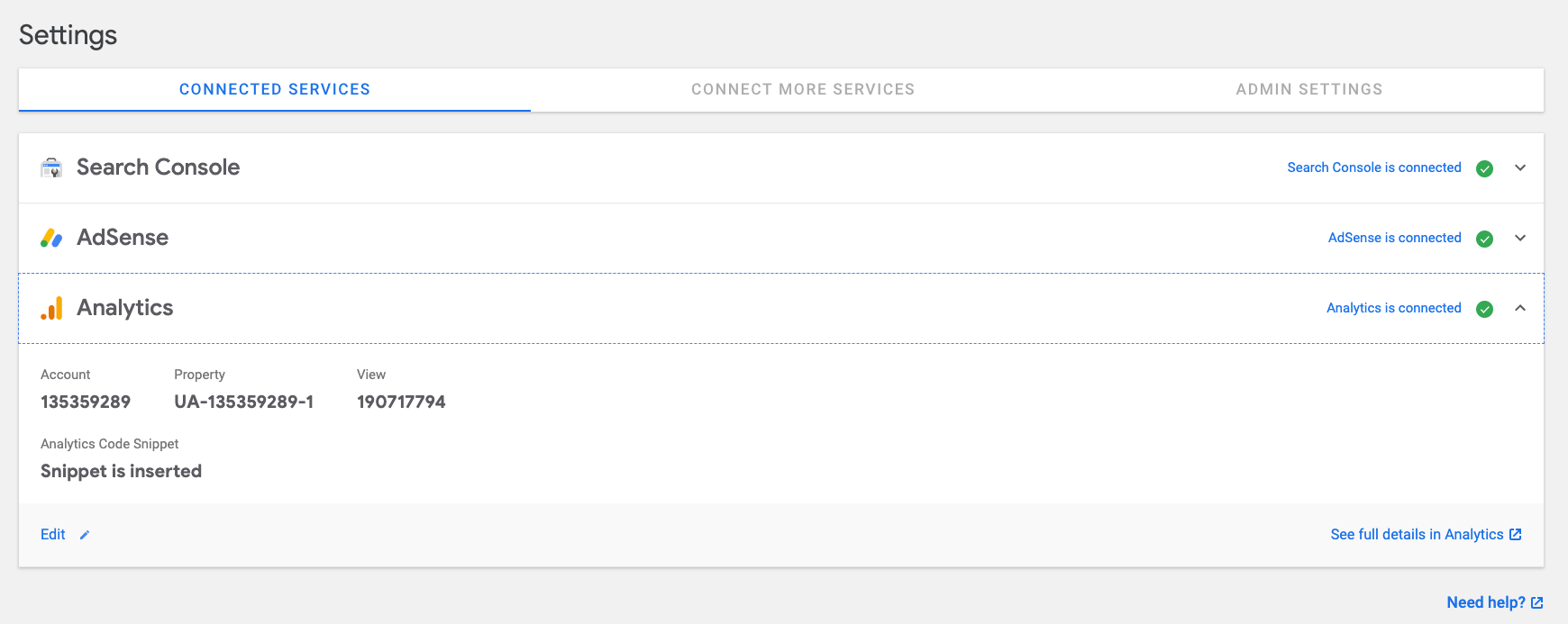Click the Search Console is connected status text
This screenshot has width=1568, height=624.
1374,167
